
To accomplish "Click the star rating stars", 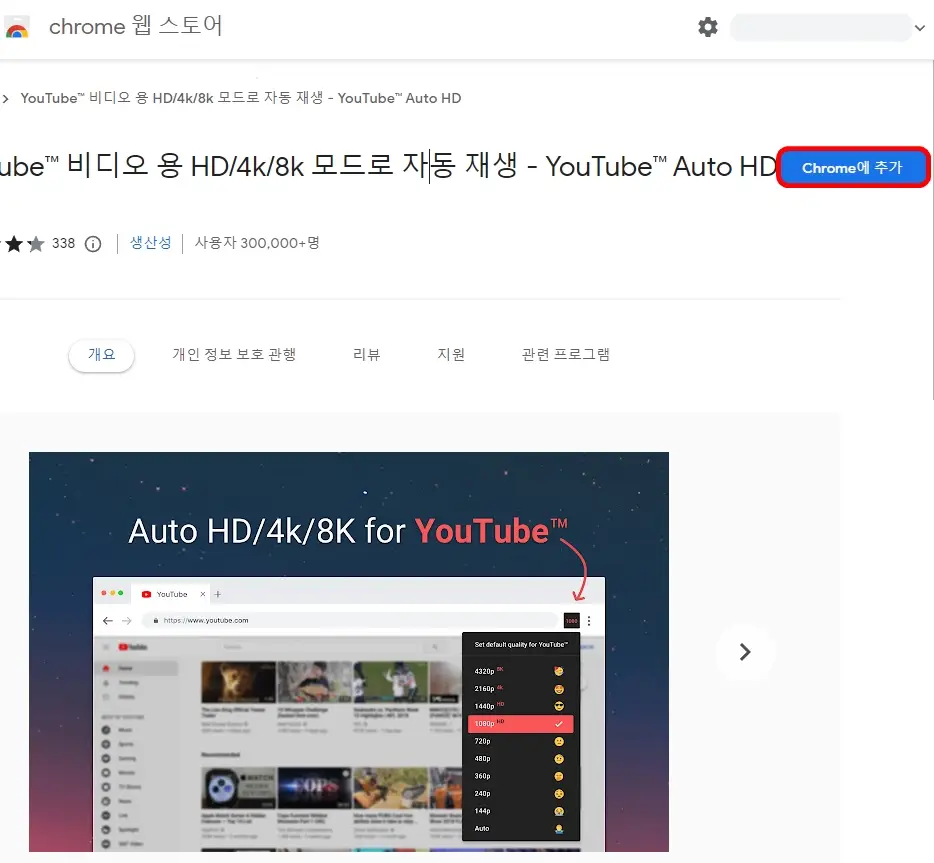I will (x=20, y=242).
